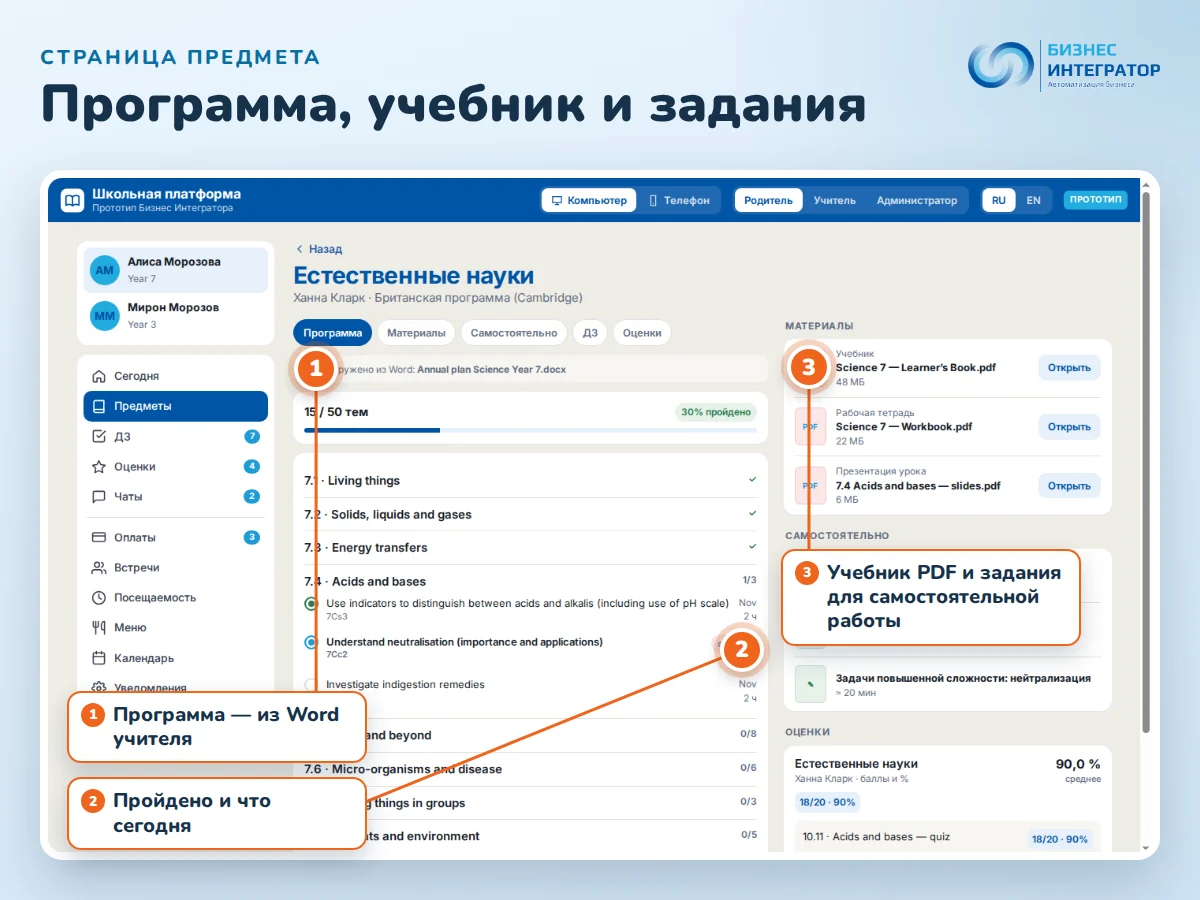Expand the 'things in groups' topic row
This screenshot has width=1200, height=900.
[530, 802]
